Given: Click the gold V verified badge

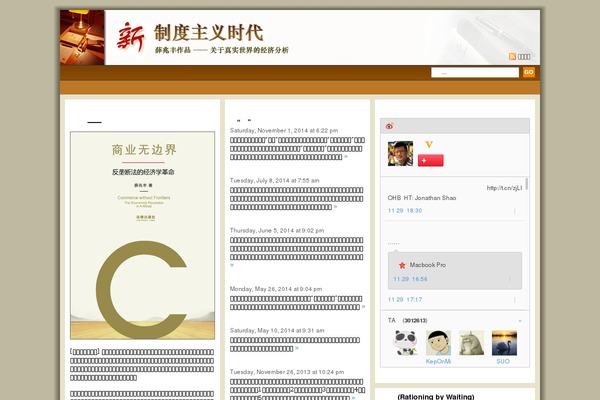Looking at the screenshot, I should (x=429, y=144).
